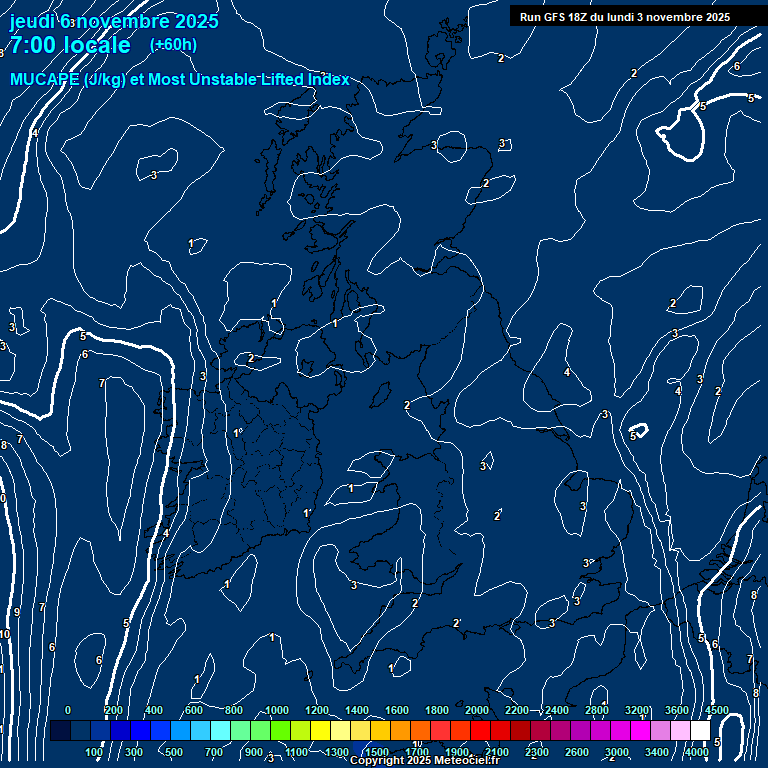
Task: Click the light blue 500–600 legend swatch
Action: tap(180, 730)
